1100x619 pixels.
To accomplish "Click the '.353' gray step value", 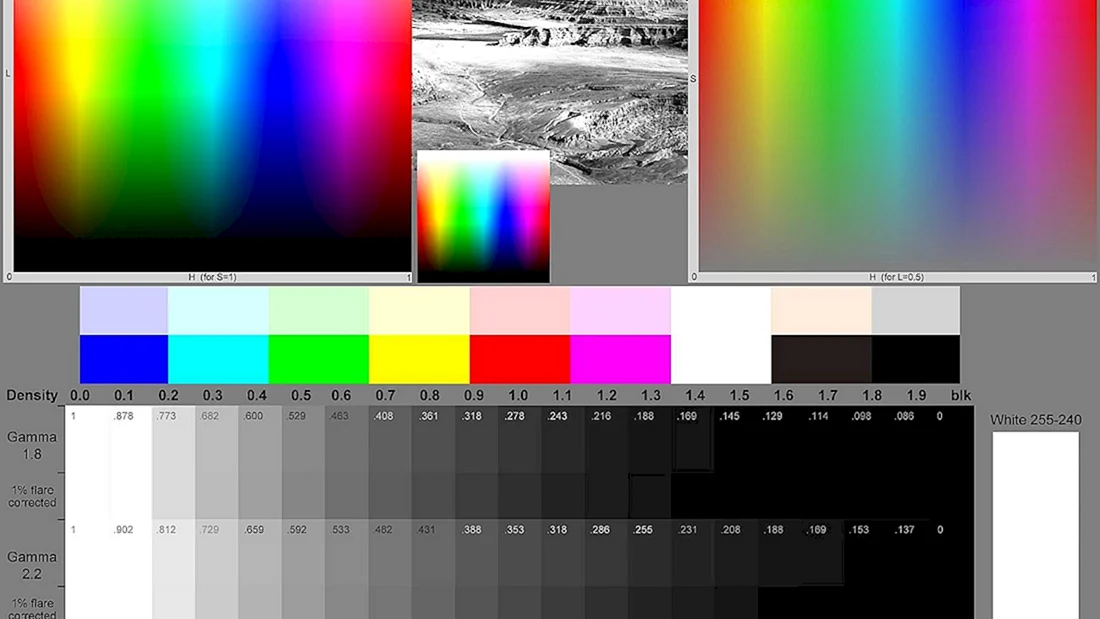I will [x=514, y=530].
